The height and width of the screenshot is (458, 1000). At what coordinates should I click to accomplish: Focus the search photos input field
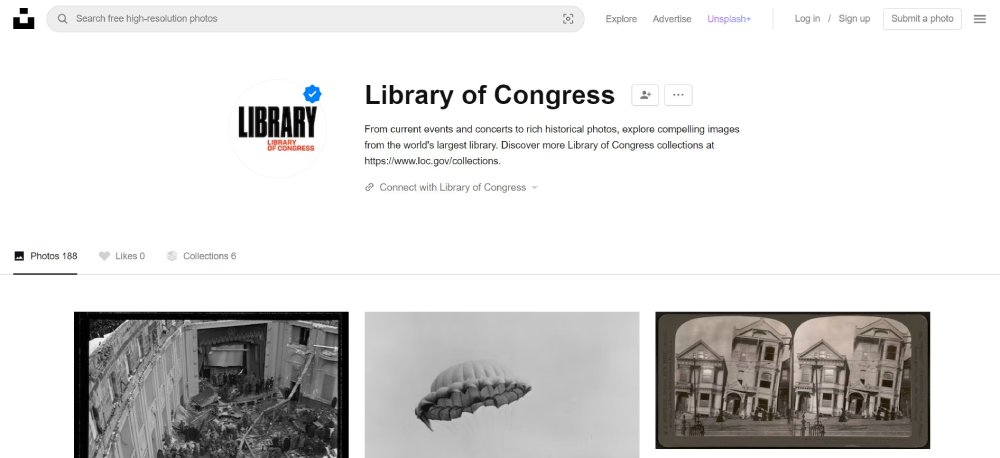point(315,19)
